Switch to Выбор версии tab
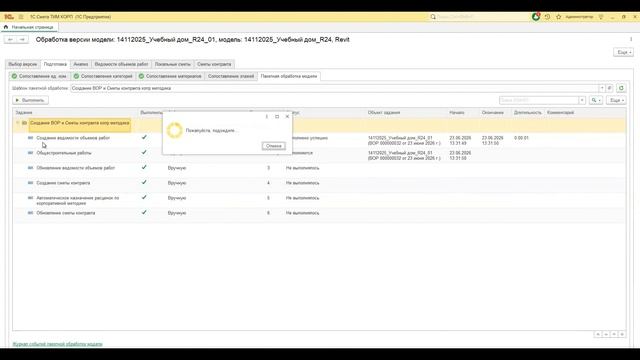 tap(23, 64)
